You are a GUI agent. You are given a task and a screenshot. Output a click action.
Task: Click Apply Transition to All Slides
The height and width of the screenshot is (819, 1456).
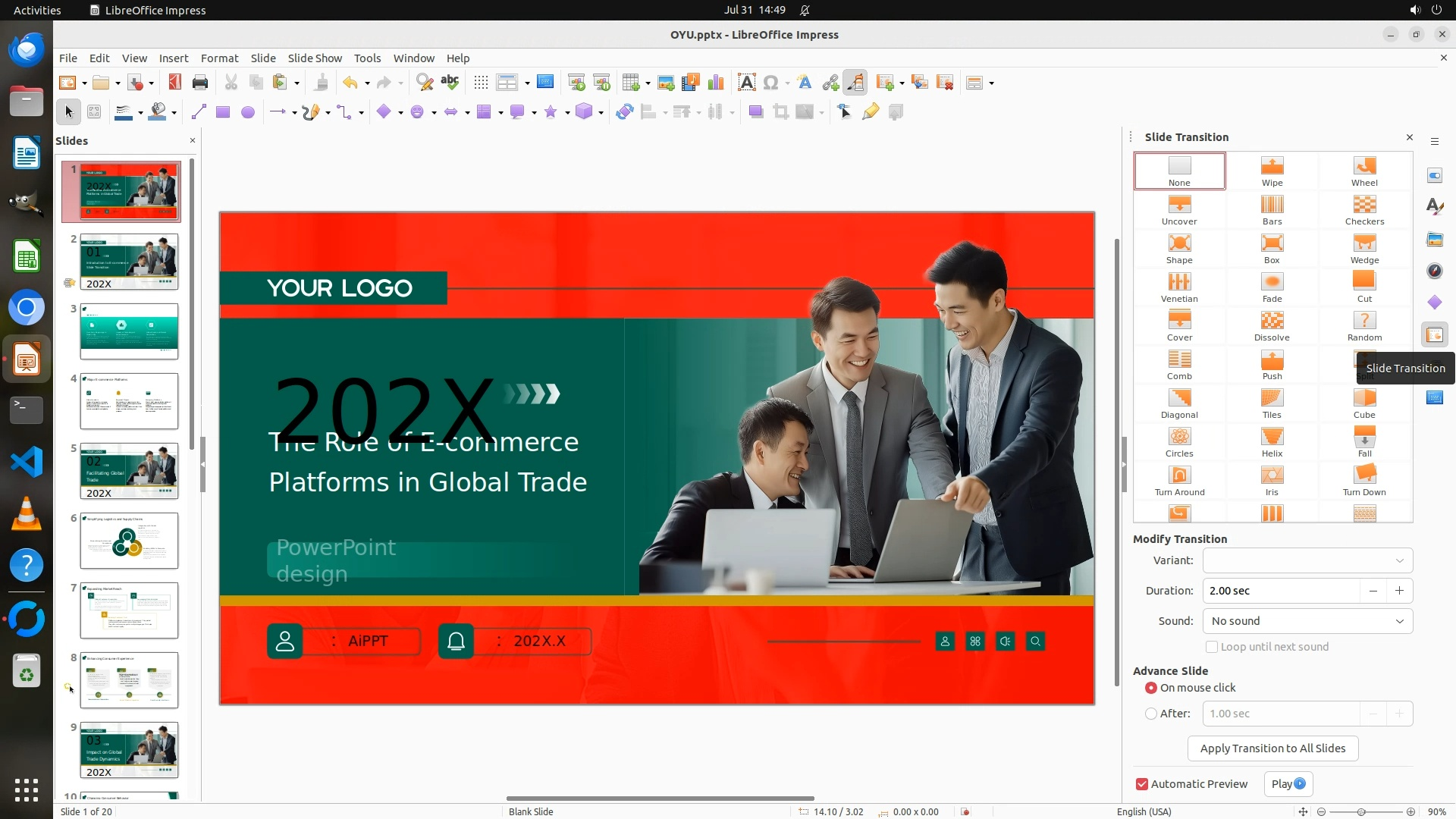tap(1272, 748)
